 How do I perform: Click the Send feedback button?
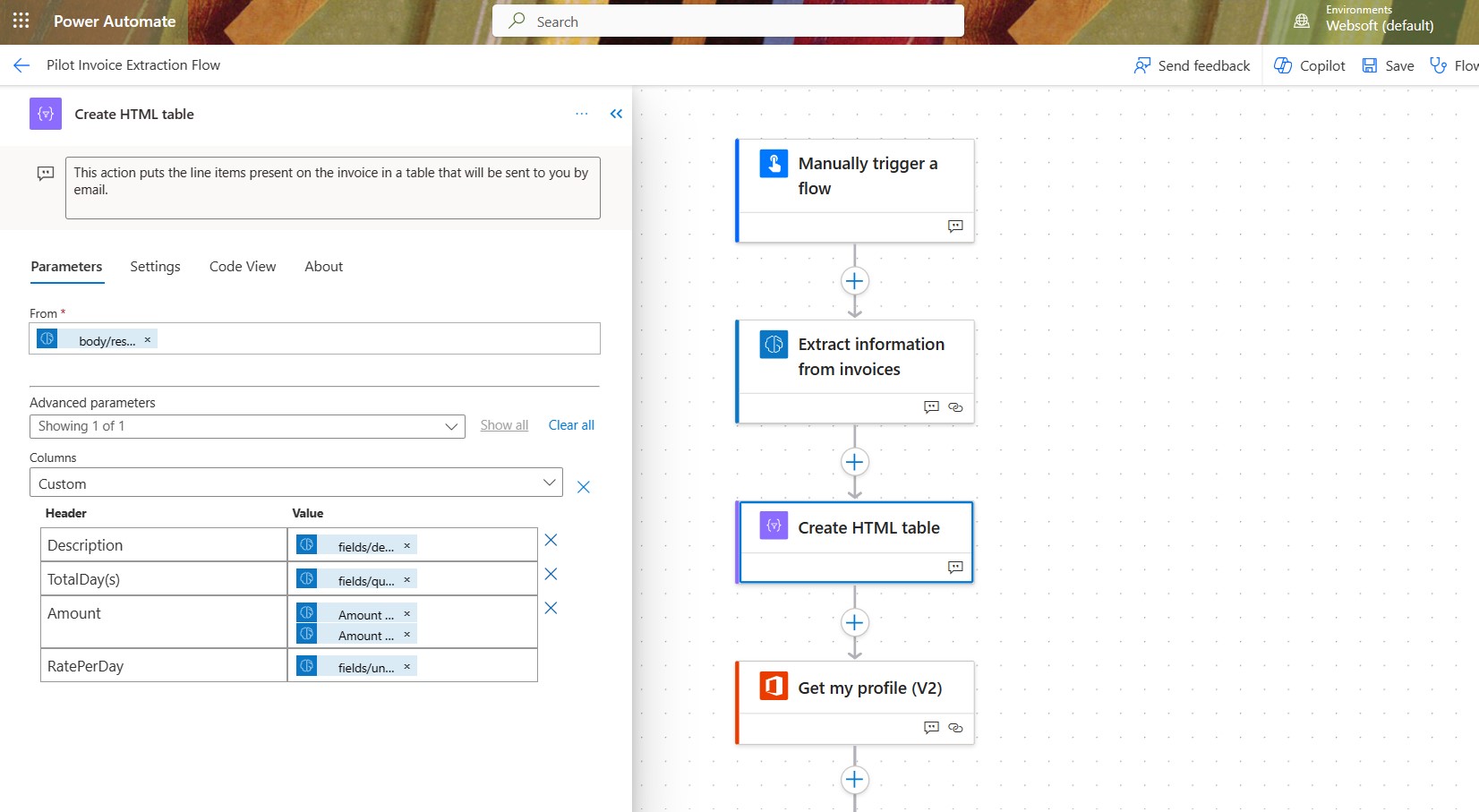pyautogui.click(x=1192, y=65)
